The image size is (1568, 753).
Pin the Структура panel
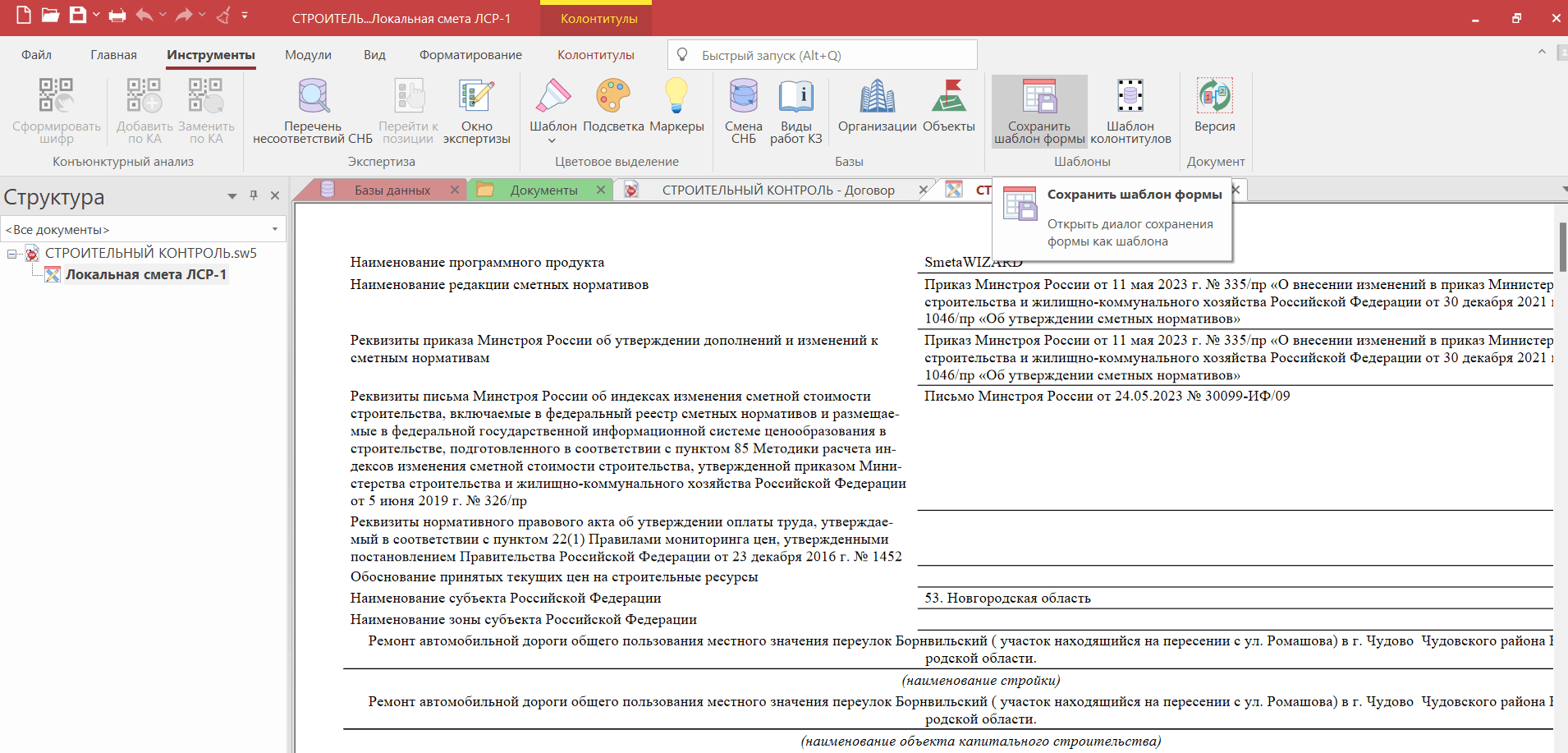[254, 195]
